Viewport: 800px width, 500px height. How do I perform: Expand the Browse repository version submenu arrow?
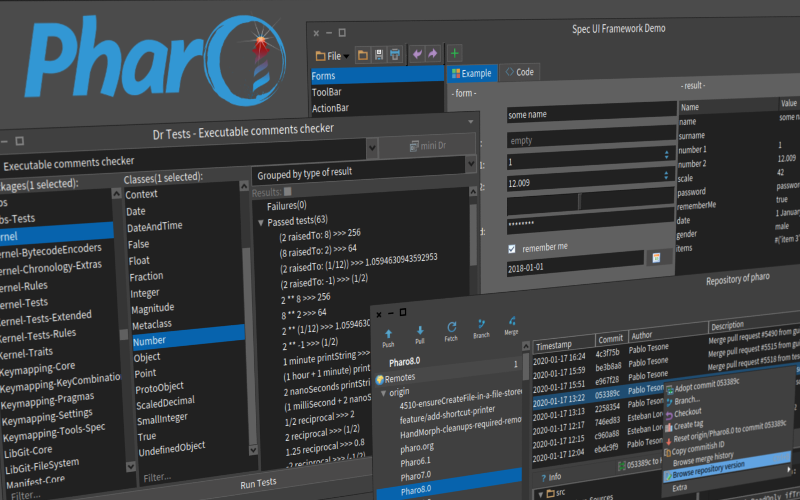(789, 469)
